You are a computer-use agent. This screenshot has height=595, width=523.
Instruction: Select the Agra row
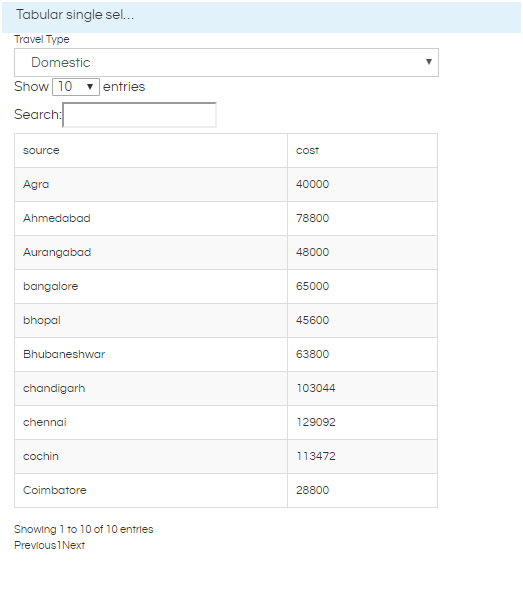coord(226,184)
